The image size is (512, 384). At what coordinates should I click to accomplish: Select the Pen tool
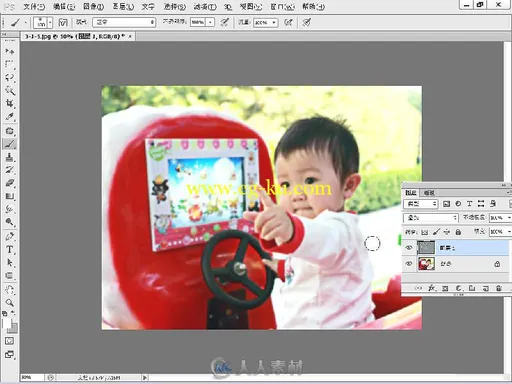9,236
